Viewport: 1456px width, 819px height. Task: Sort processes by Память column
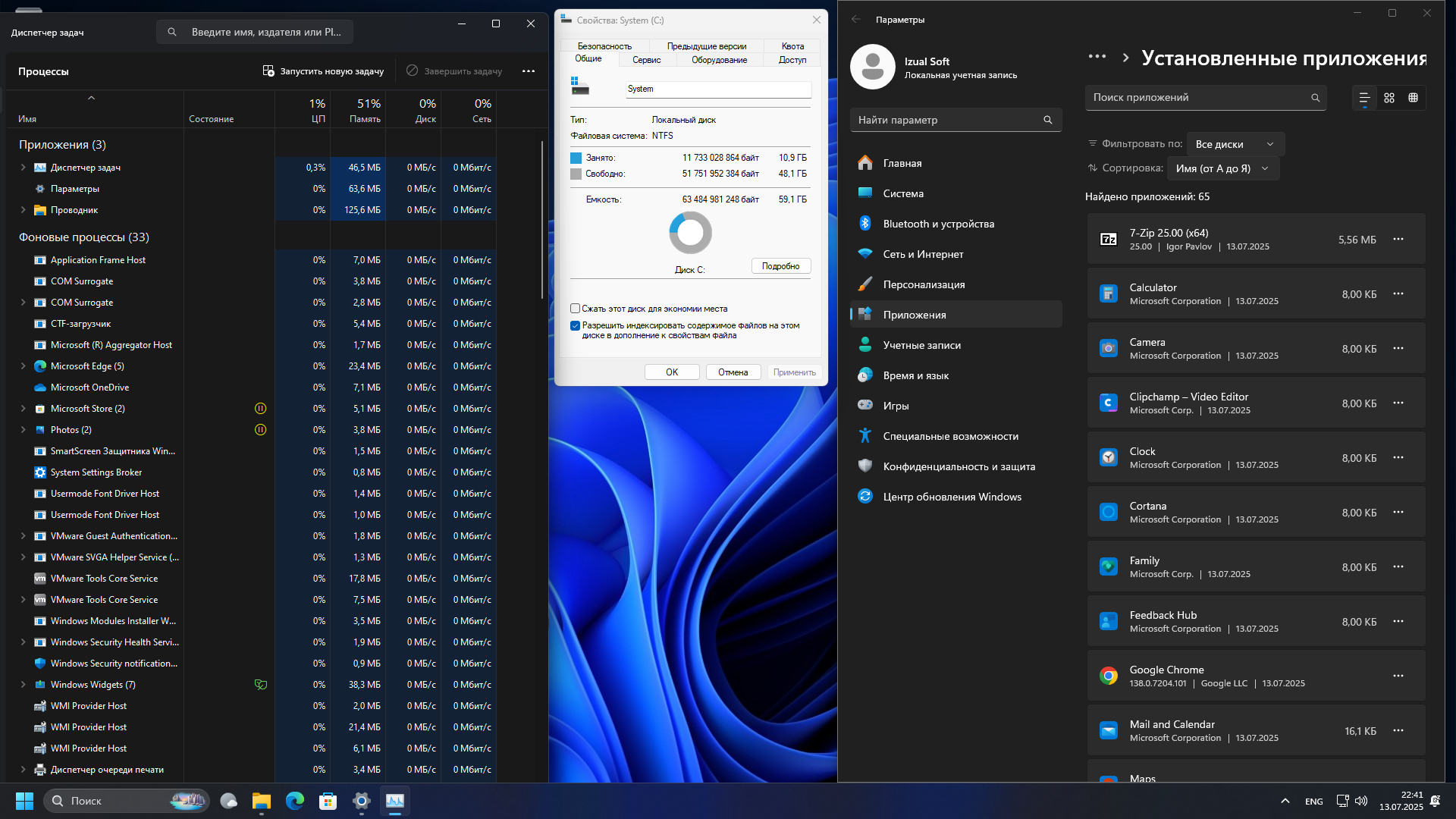coord(358,110)
